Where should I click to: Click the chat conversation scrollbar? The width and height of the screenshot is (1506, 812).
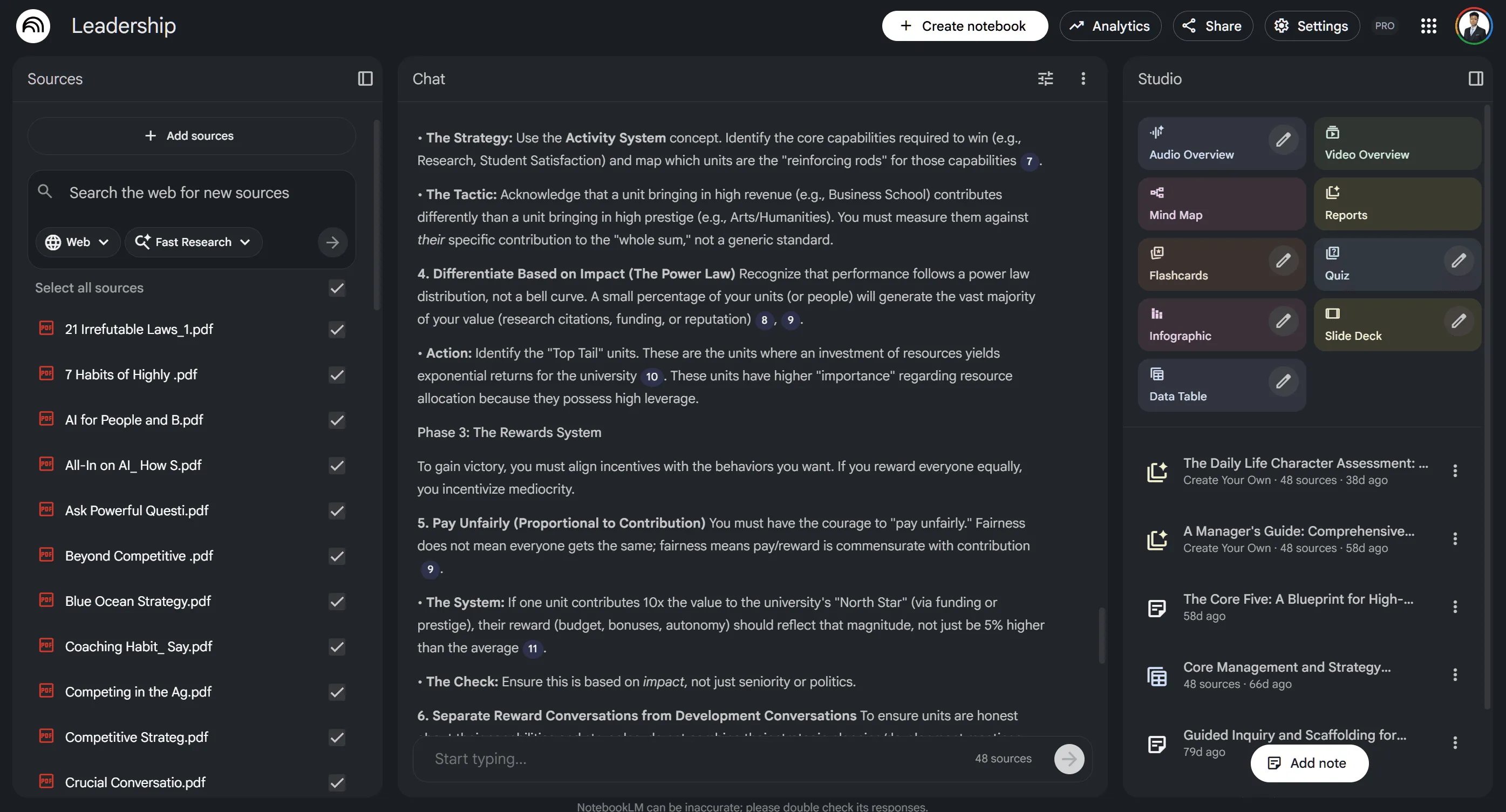(x=1101, y=635)
